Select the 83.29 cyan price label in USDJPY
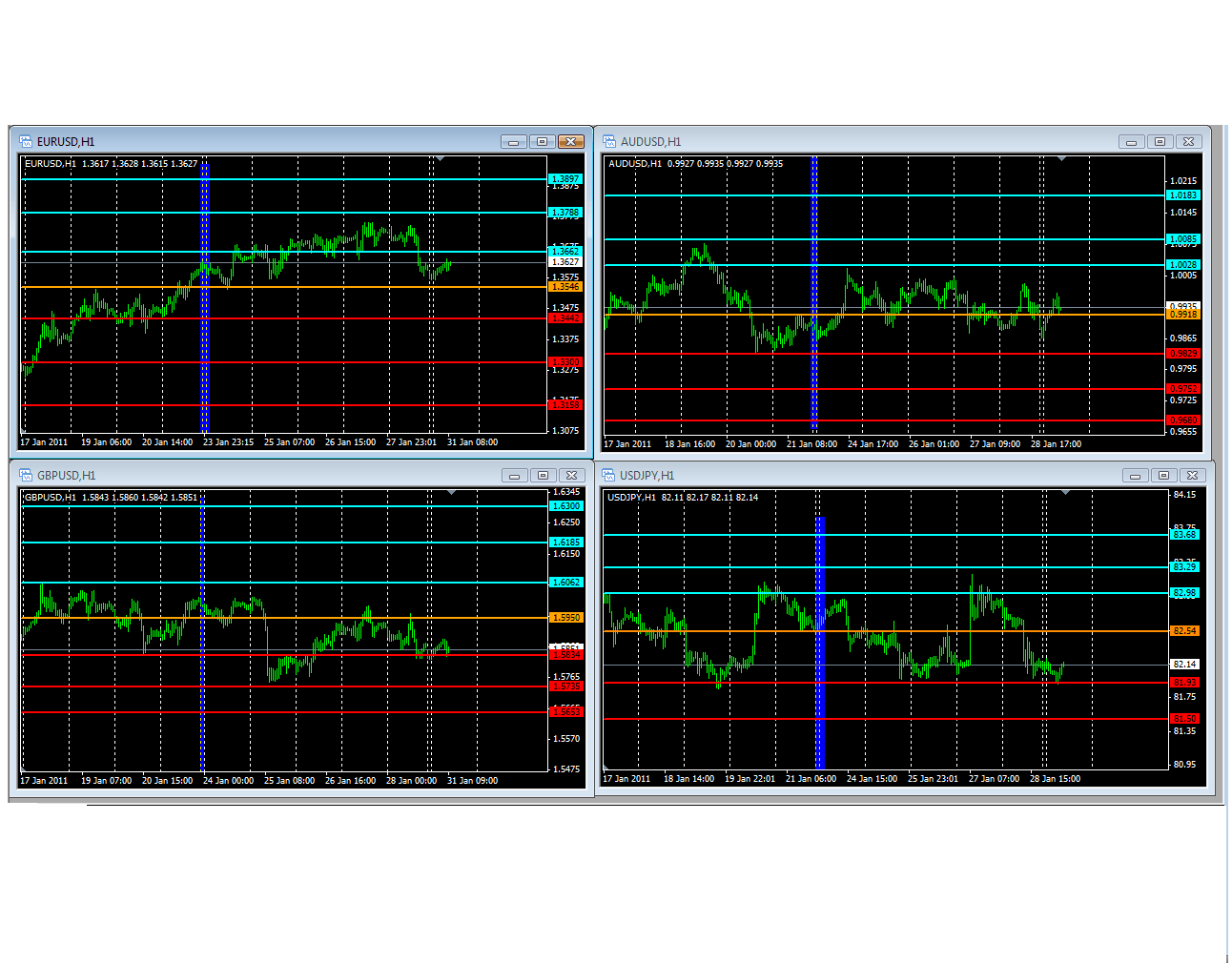This screenshot has height=963, width=1232. 1184,566
